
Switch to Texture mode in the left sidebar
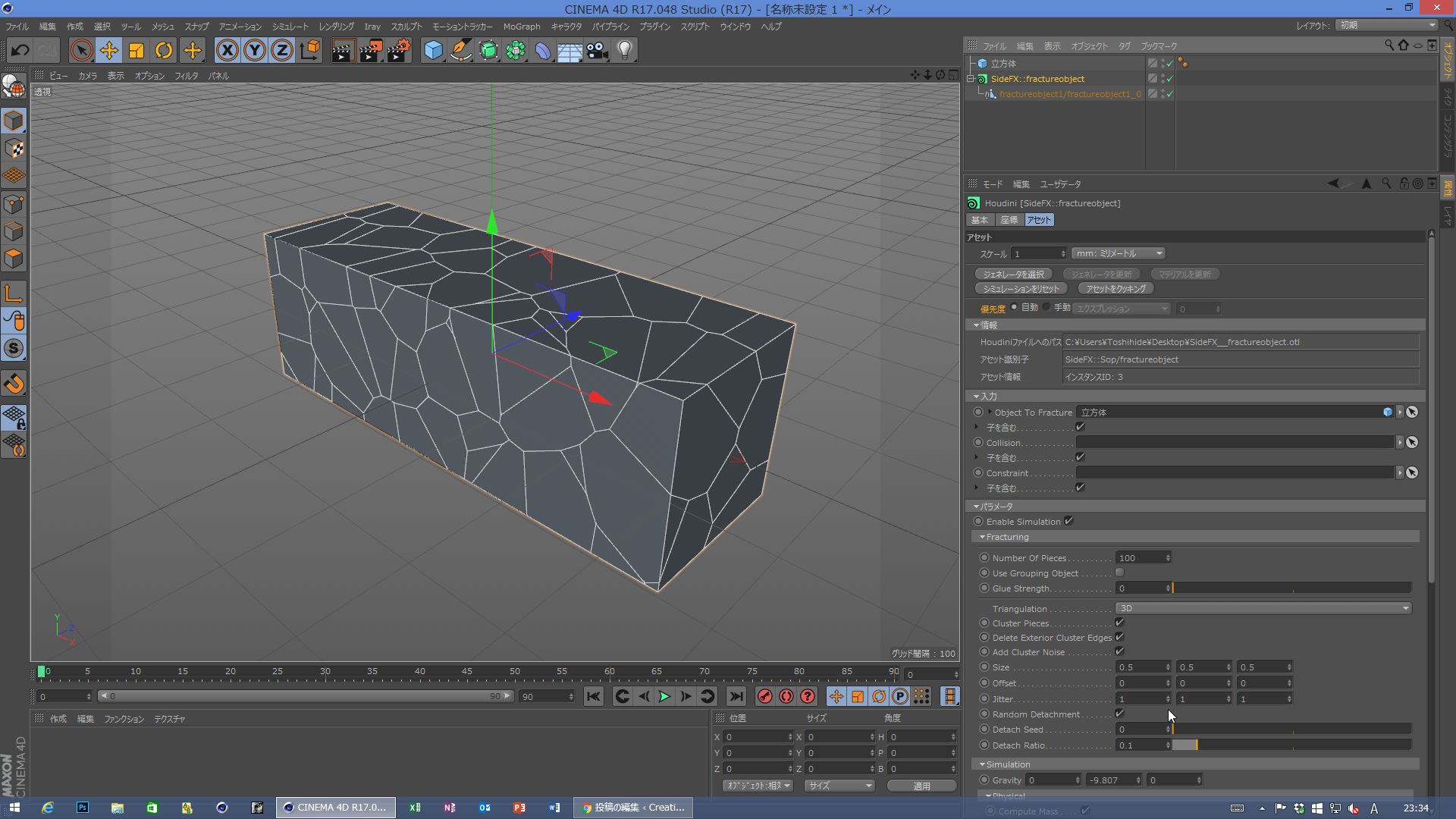14,149
